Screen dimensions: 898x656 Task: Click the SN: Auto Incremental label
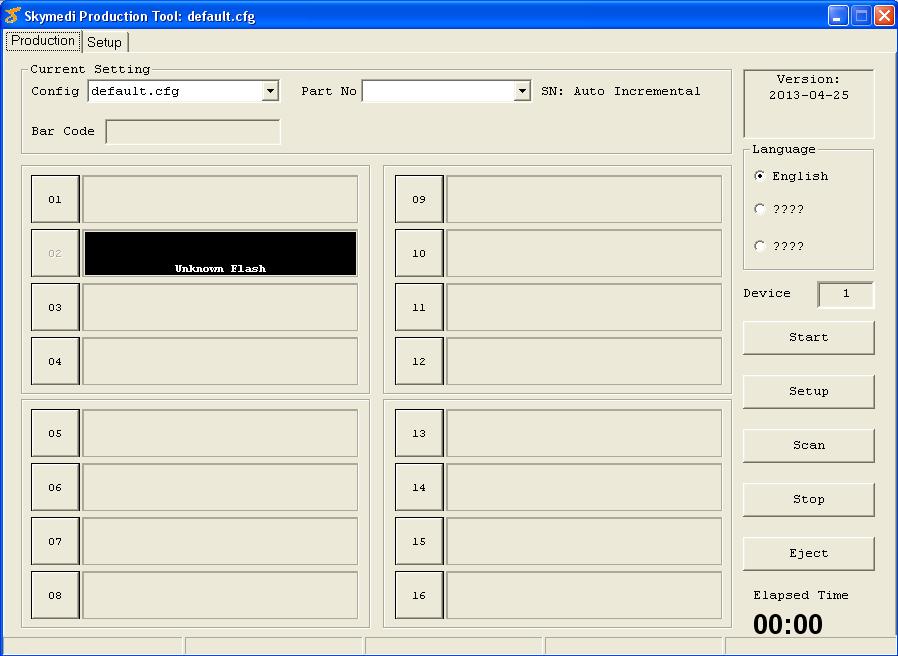621,91
